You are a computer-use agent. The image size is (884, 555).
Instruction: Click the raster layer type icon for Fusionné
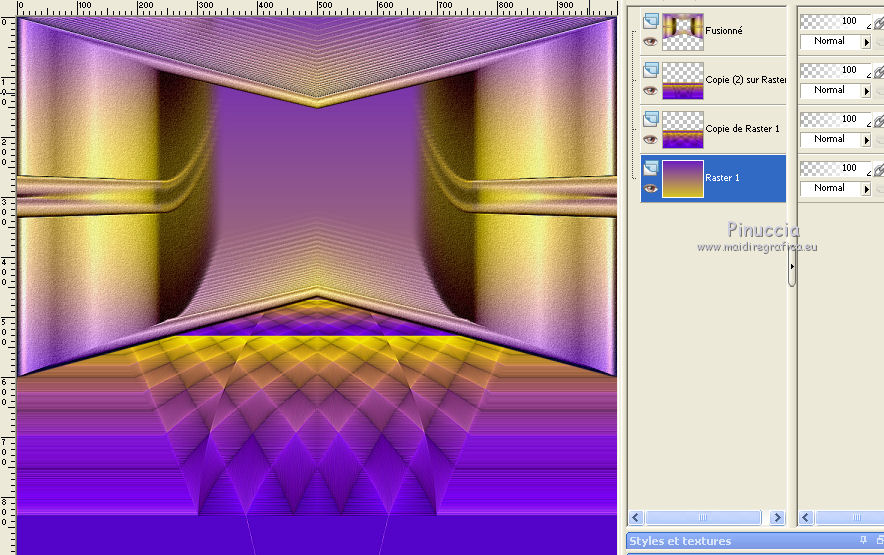(651, 21)
